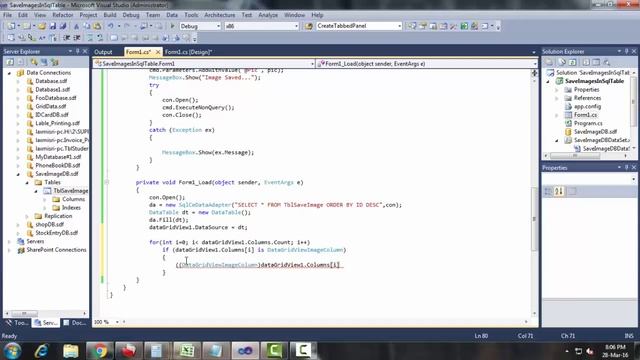Click the Undo toolbar icon
The image size is (640, 360).
pos(111,26)
